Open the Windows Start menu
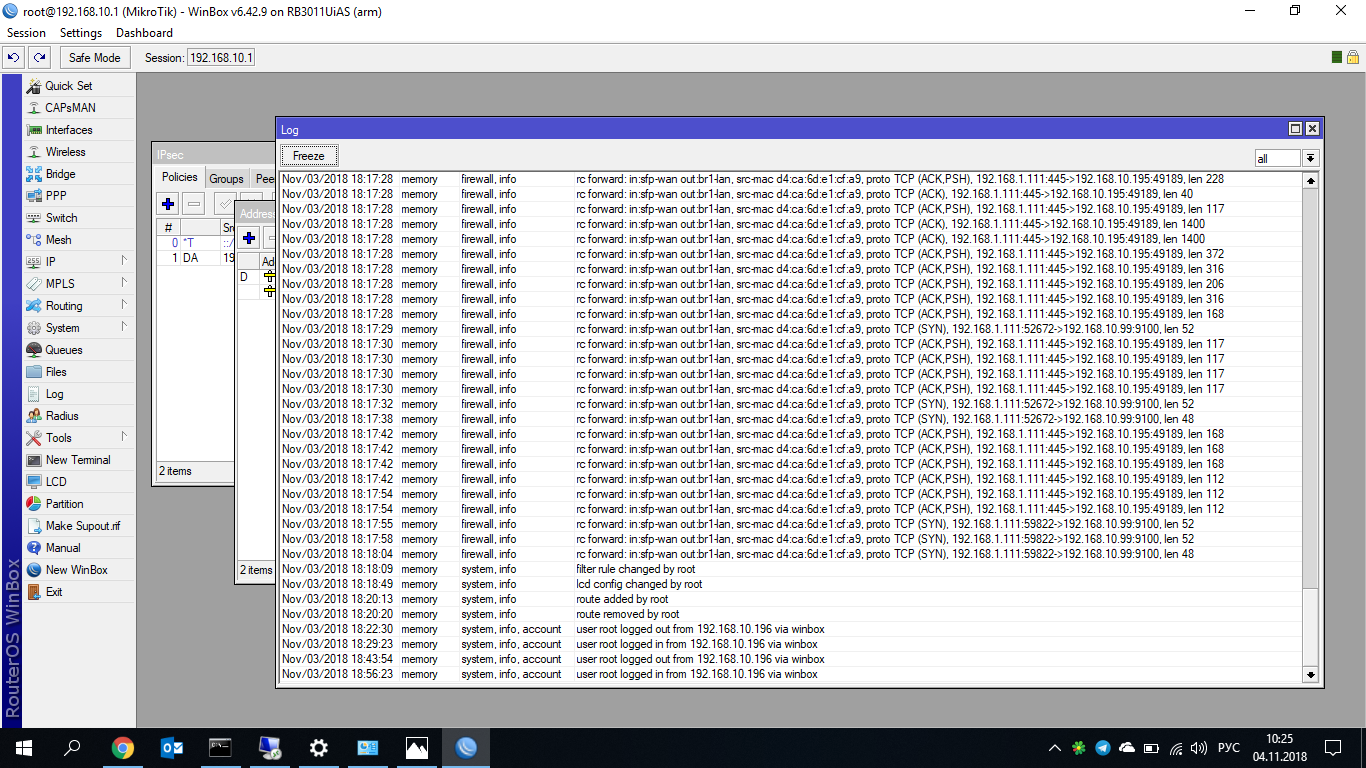The image size is (1366, 768). coord(24,748)
